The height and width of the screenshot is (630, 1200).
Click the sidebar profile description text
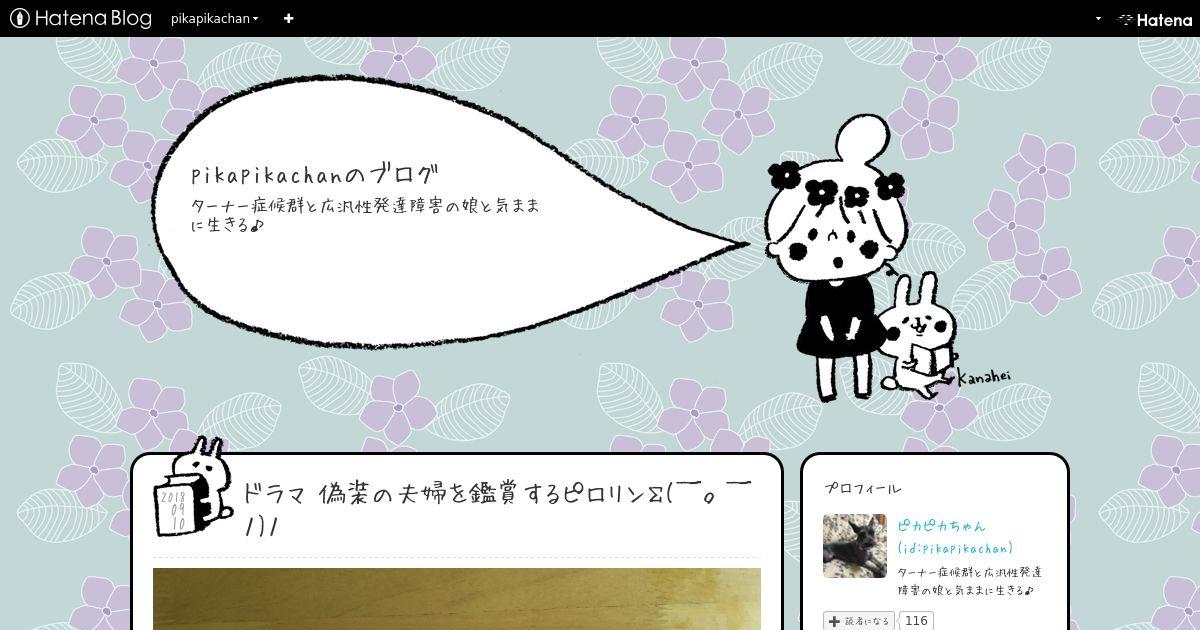(x=970, y=581)
